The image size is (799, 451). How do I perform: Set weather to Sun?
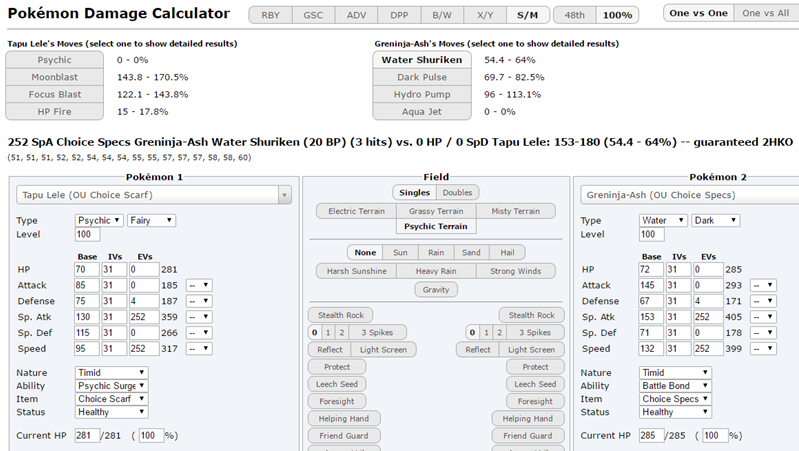[x=401, y=252]
